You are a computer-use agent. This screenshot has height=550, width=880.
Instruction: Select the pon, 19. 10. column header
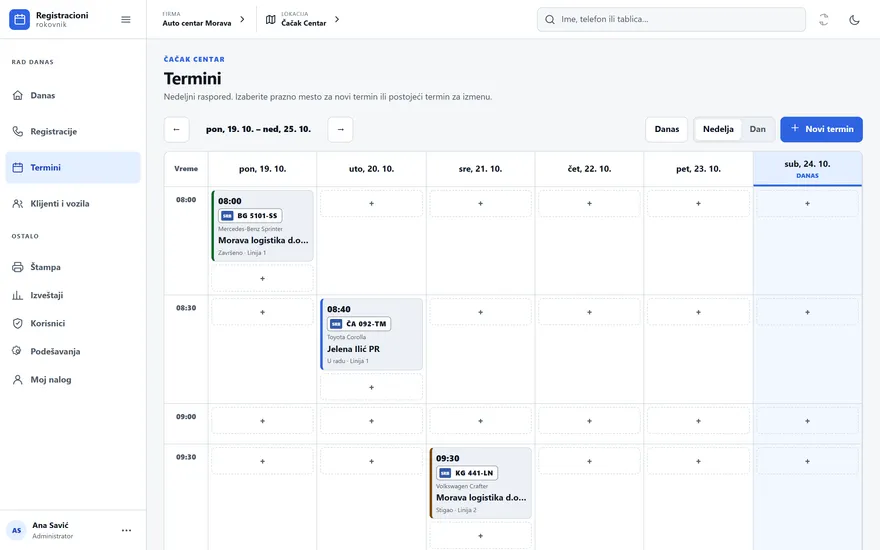click(x=263, y=169)
